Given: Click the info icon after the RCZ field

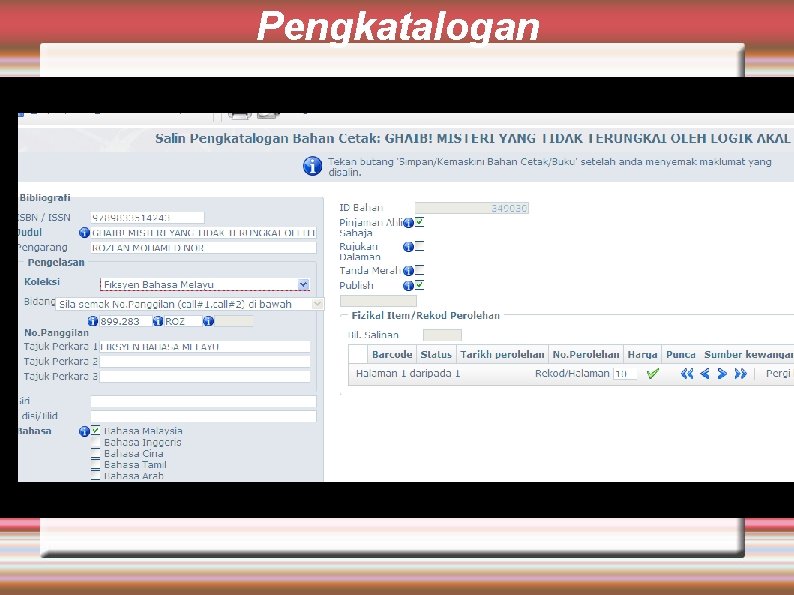Looking at the screenshot, I should (208, 321).
